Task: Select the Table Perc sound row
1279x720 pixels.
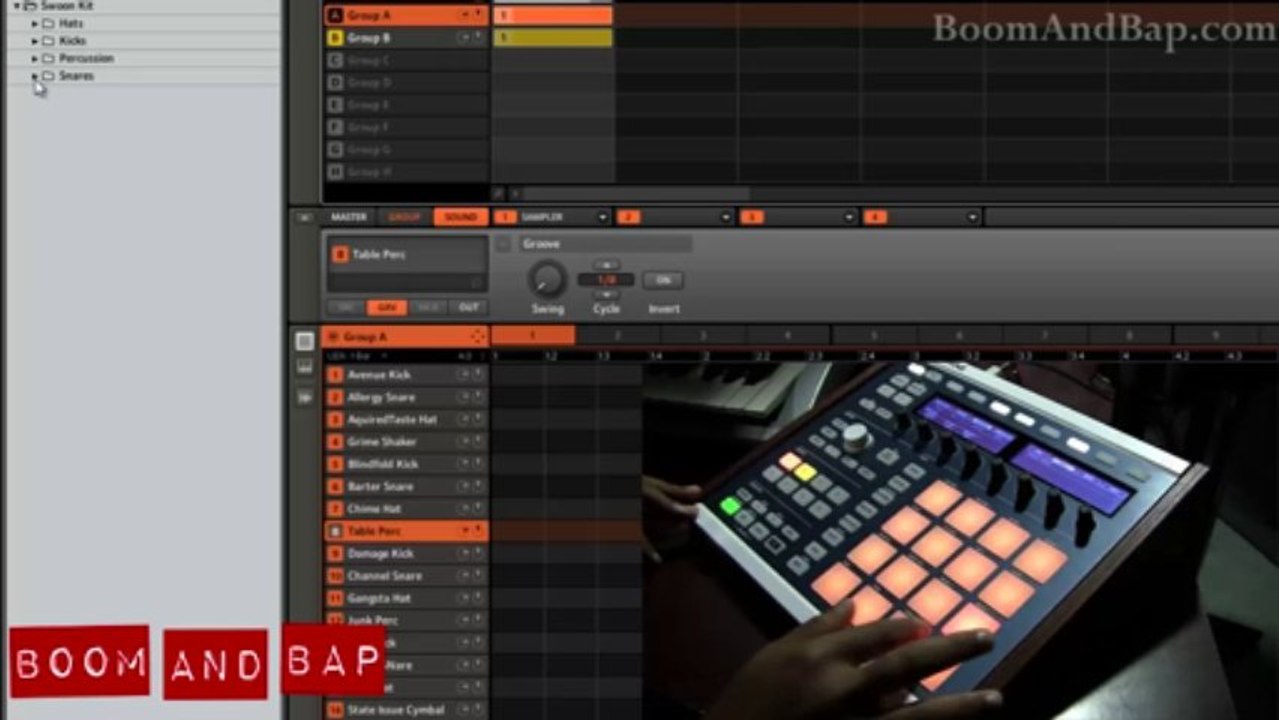Action: 406,531
